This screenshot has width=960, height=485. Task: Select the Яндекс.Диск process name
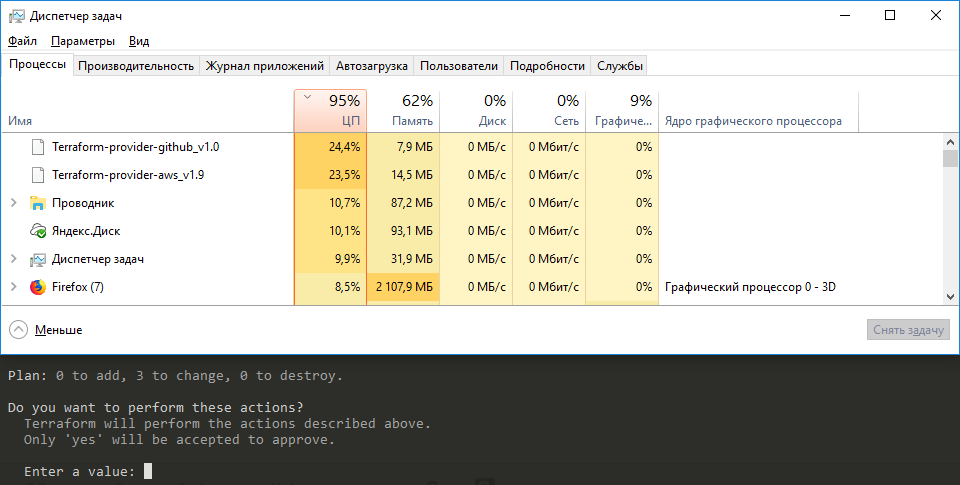(86, 231)
